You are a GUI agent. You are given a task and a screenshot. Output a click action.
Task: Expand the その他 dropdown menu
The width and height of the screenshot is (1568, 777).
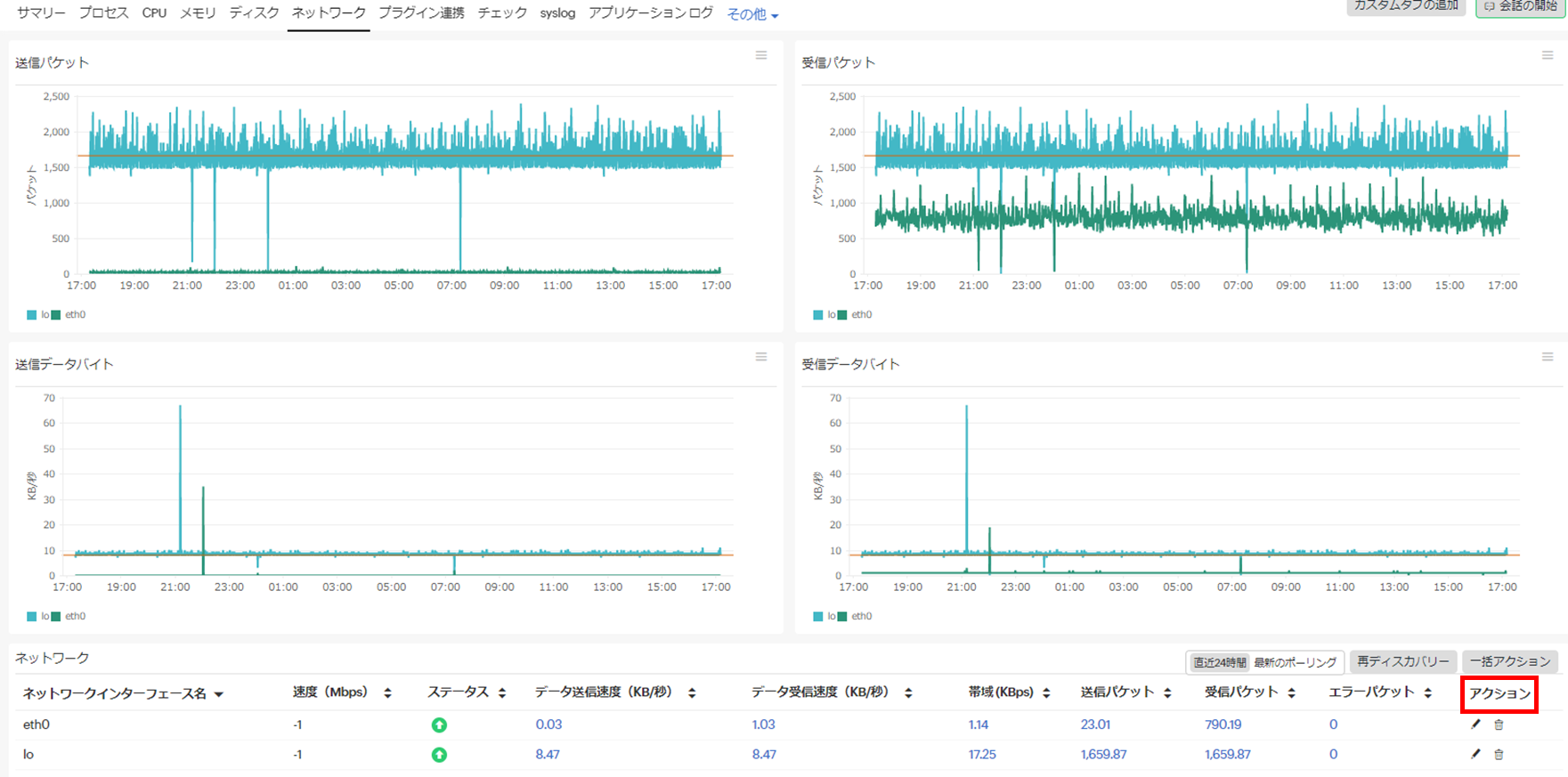752,14
